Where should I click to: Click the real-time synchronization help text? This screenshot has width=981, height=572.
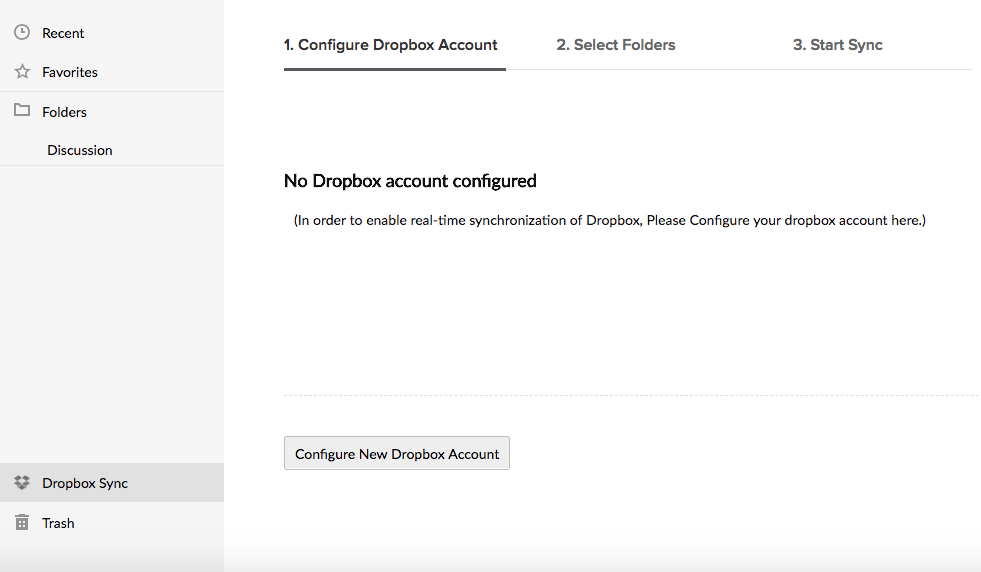click(x=610, y=220)
